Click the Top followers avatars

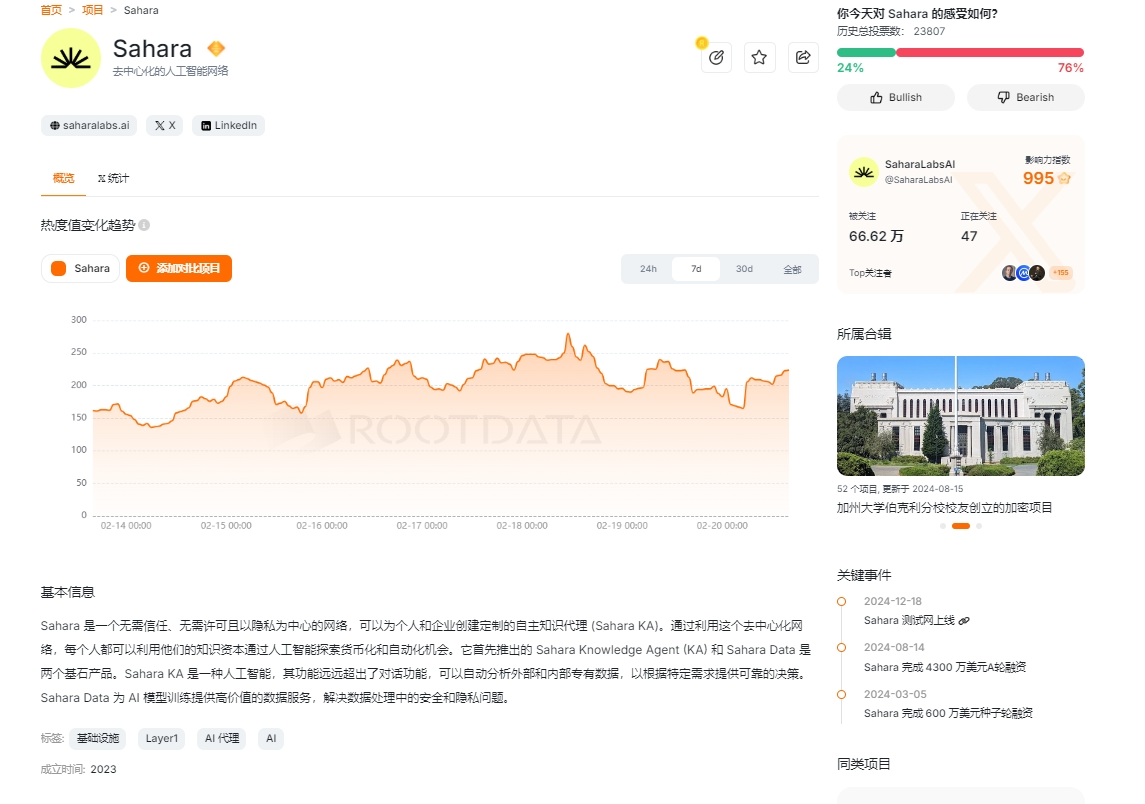click(1023, 272)
